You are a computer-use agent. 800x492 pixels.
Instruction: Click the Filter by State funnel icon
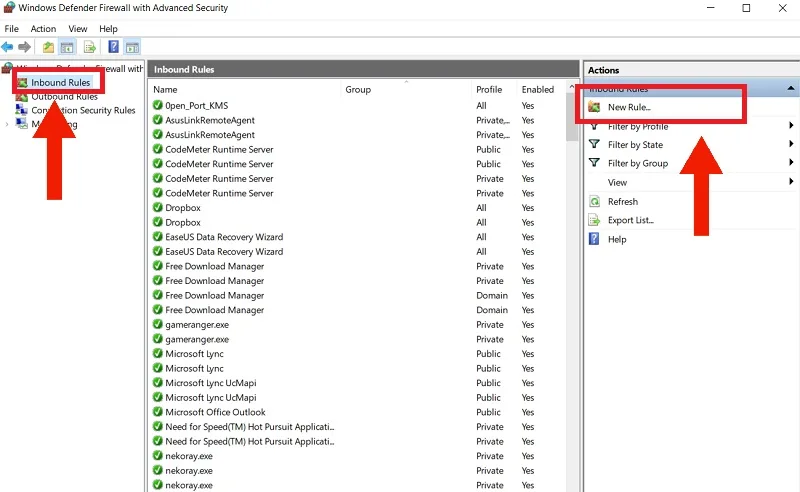pos(594,144)
